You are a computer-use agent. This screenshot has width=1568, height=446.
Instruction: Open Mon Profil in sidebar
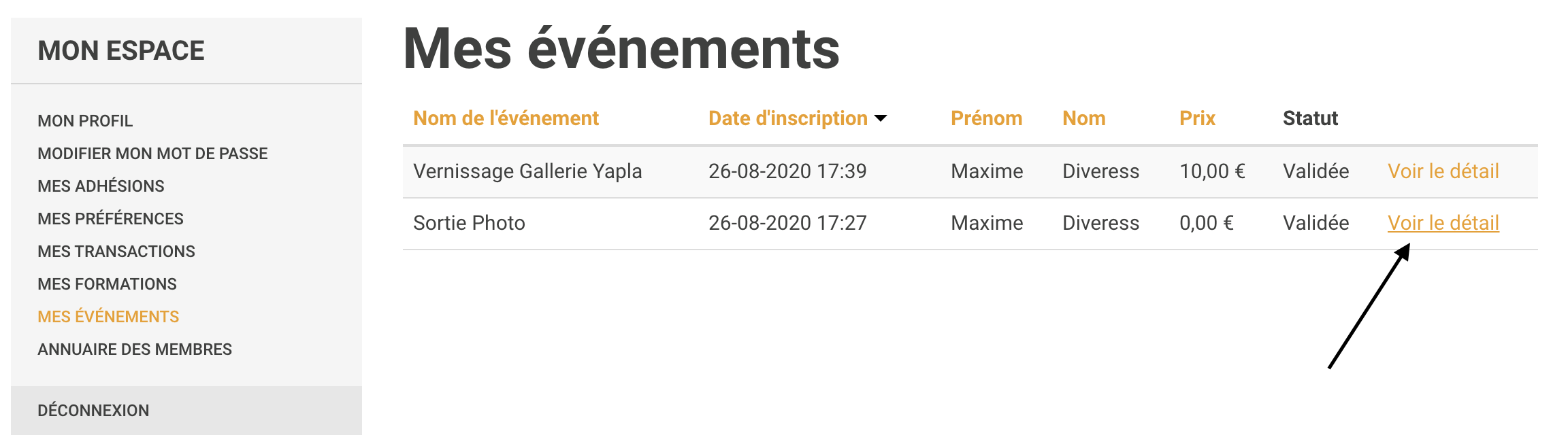click(85, 121)
